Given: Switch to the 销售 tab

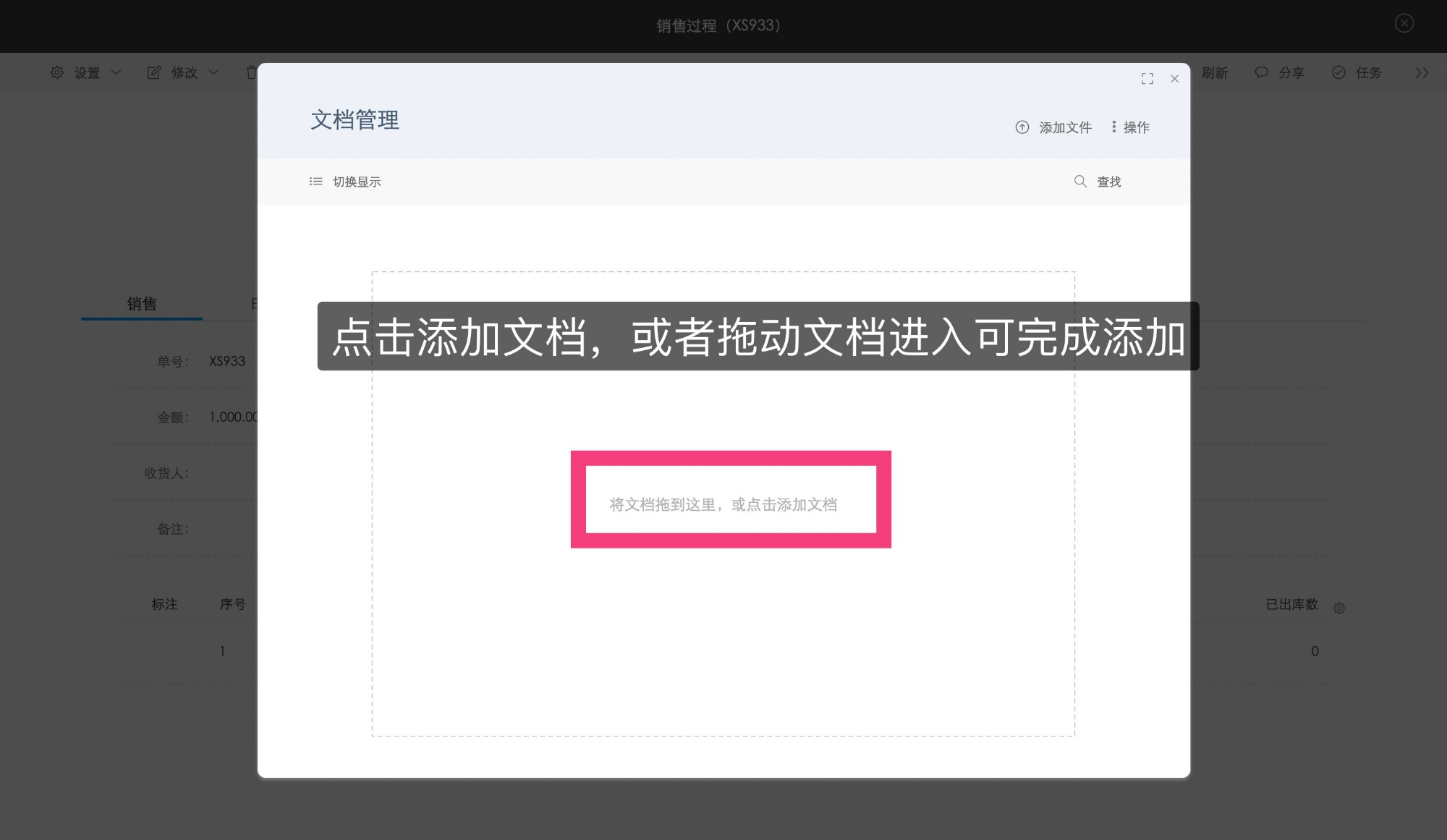Looking at the screenshot, I should click(142, 304).
